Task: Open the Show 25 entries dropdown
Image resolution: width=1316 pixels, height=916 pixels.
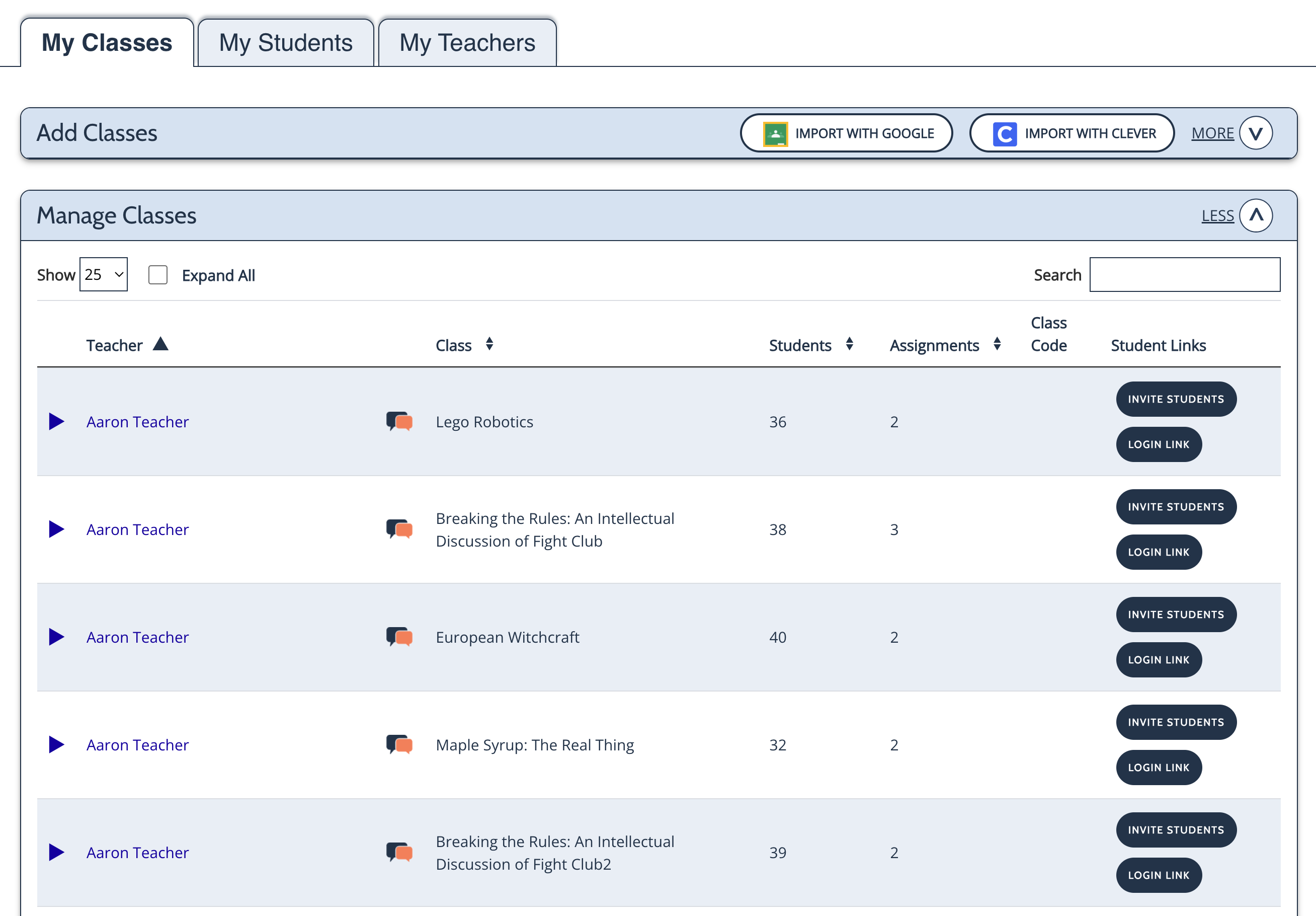Action: 104,275
